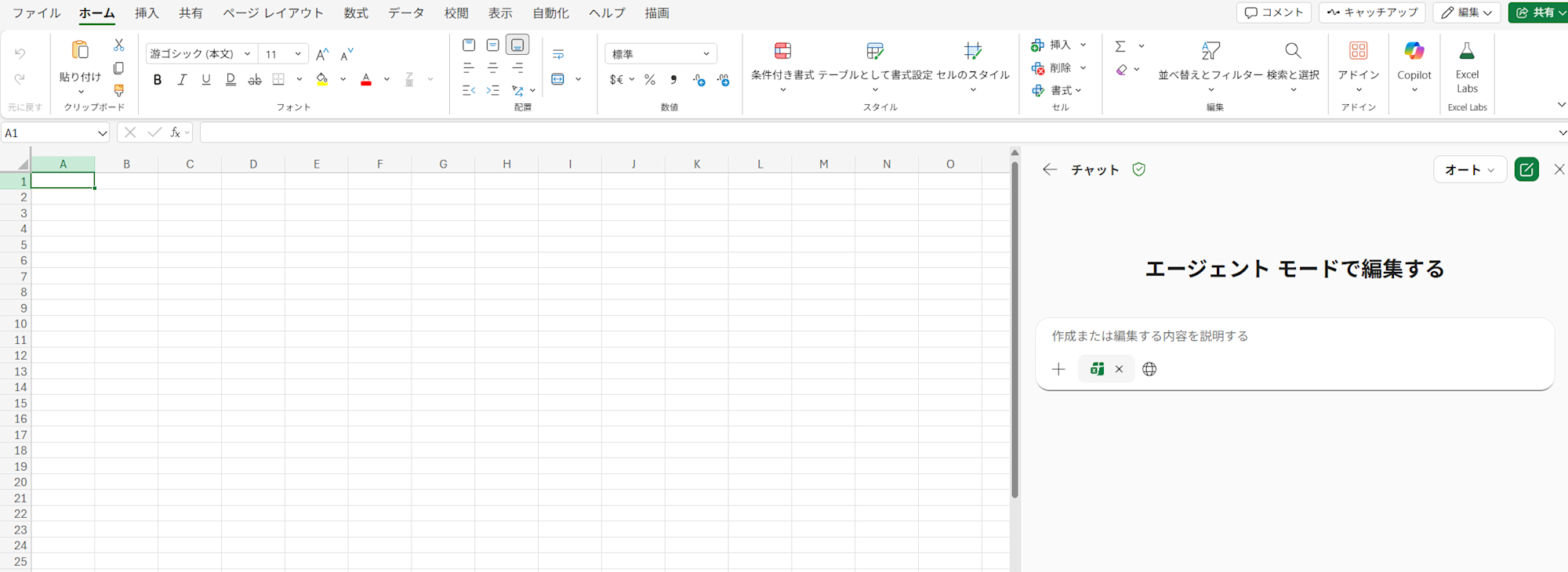Expand the currency format dropdown arrow
1568x572 pixels.
(x=632, y=79)
